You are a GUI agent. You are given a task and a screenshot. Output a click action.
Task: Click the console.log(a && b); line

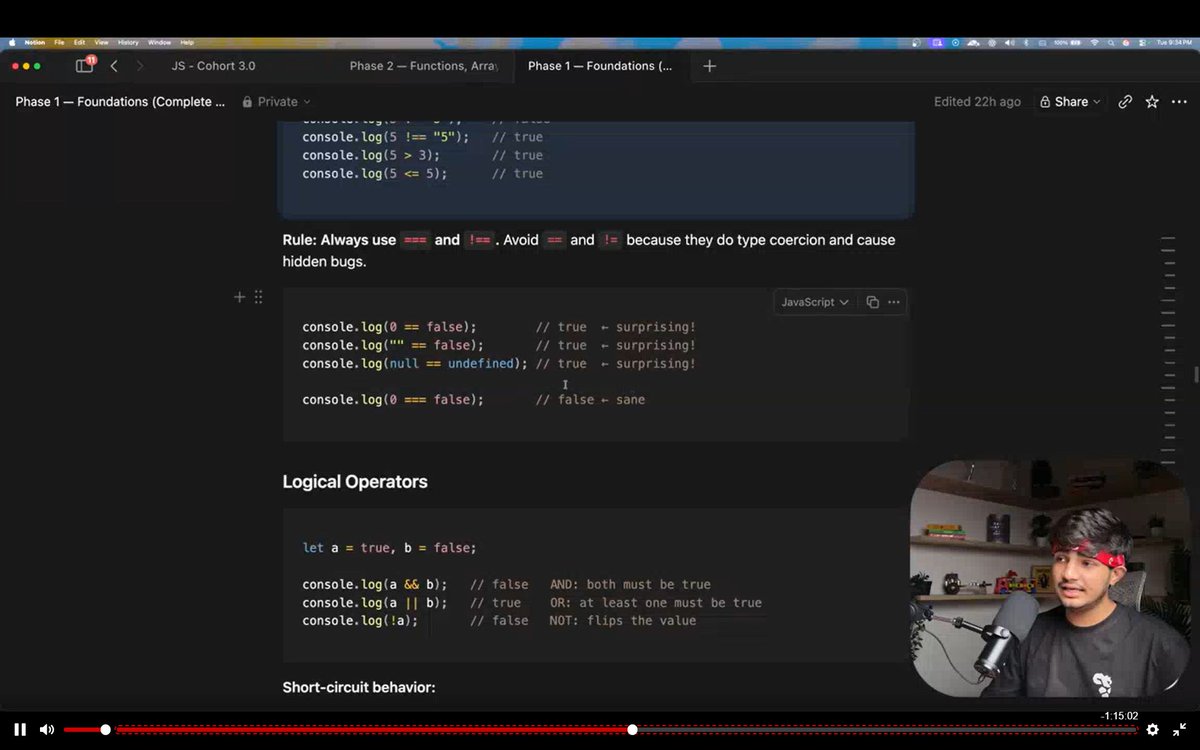click(x=375, y=585)
